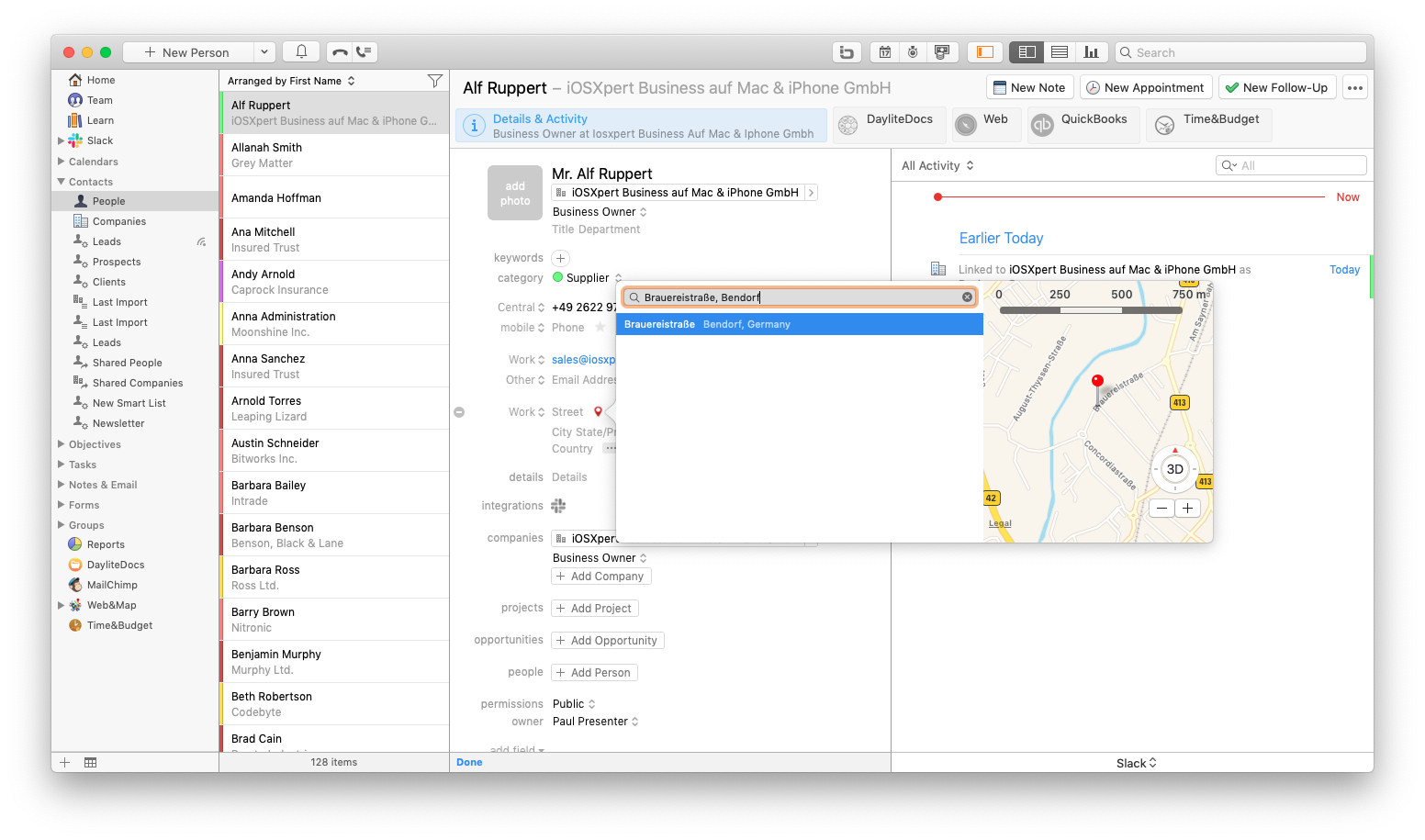Viewport: 1425px width, 840px height.
Task: Click the New Note button
Action: click(x=1030, y=87)
